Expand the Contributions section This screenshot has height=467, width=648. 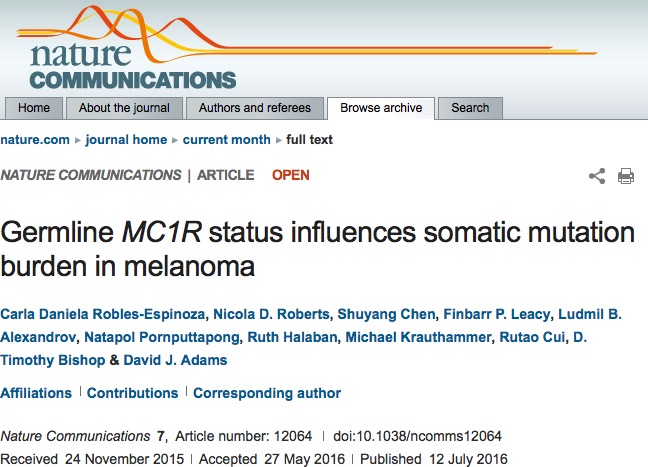point(132,393)
